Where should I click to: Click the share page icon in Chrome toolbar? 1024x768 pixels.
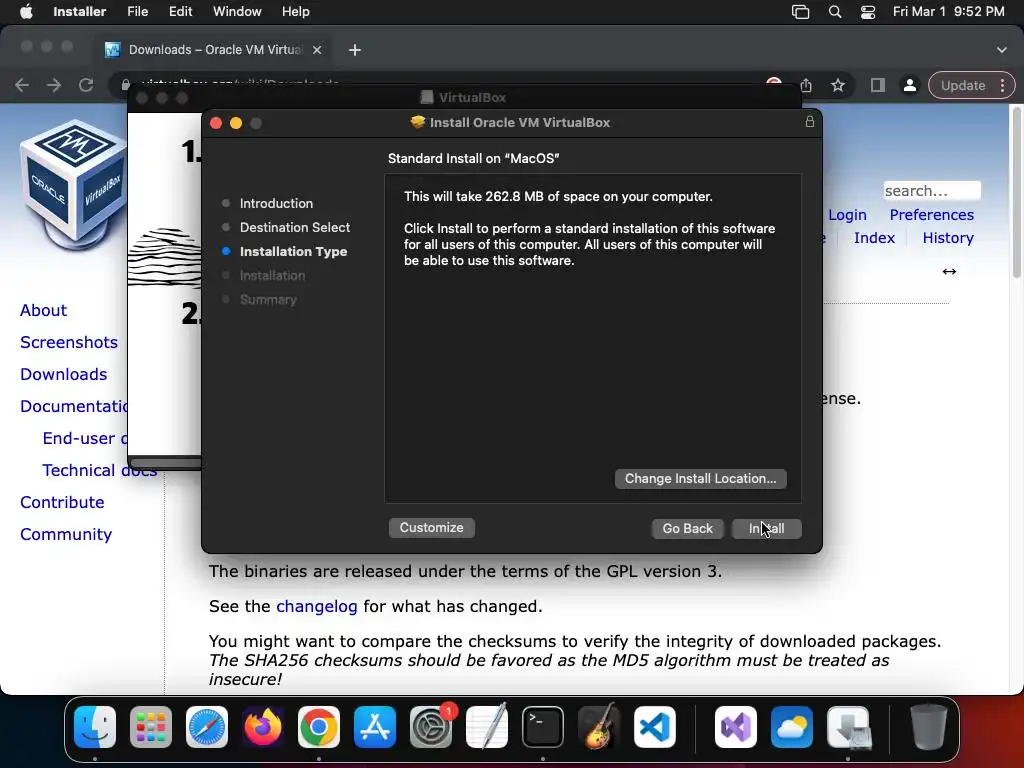(807, 85)
